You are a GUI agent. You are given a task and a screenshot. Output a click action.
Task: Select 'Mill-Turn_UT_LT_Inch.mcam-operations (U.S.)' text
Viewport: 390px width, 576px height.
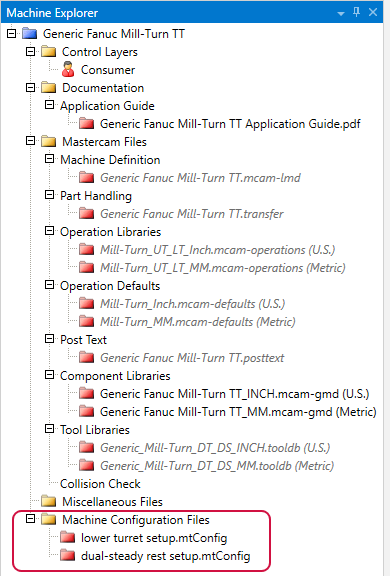(218, 250)
